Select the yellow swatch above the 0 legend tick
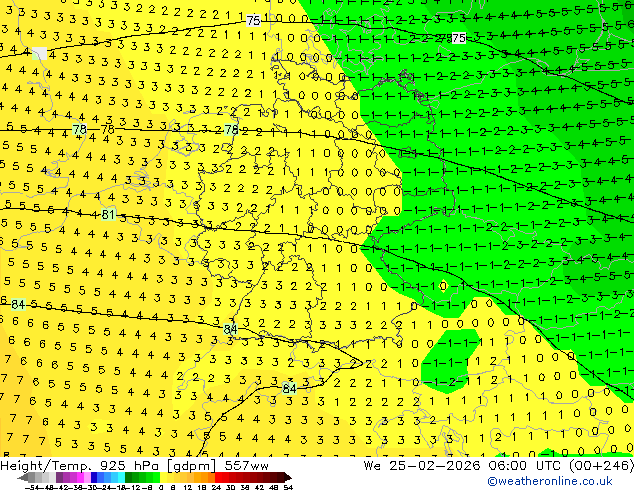This screenshot has height=490, width=634. click(x=163, y=477)
